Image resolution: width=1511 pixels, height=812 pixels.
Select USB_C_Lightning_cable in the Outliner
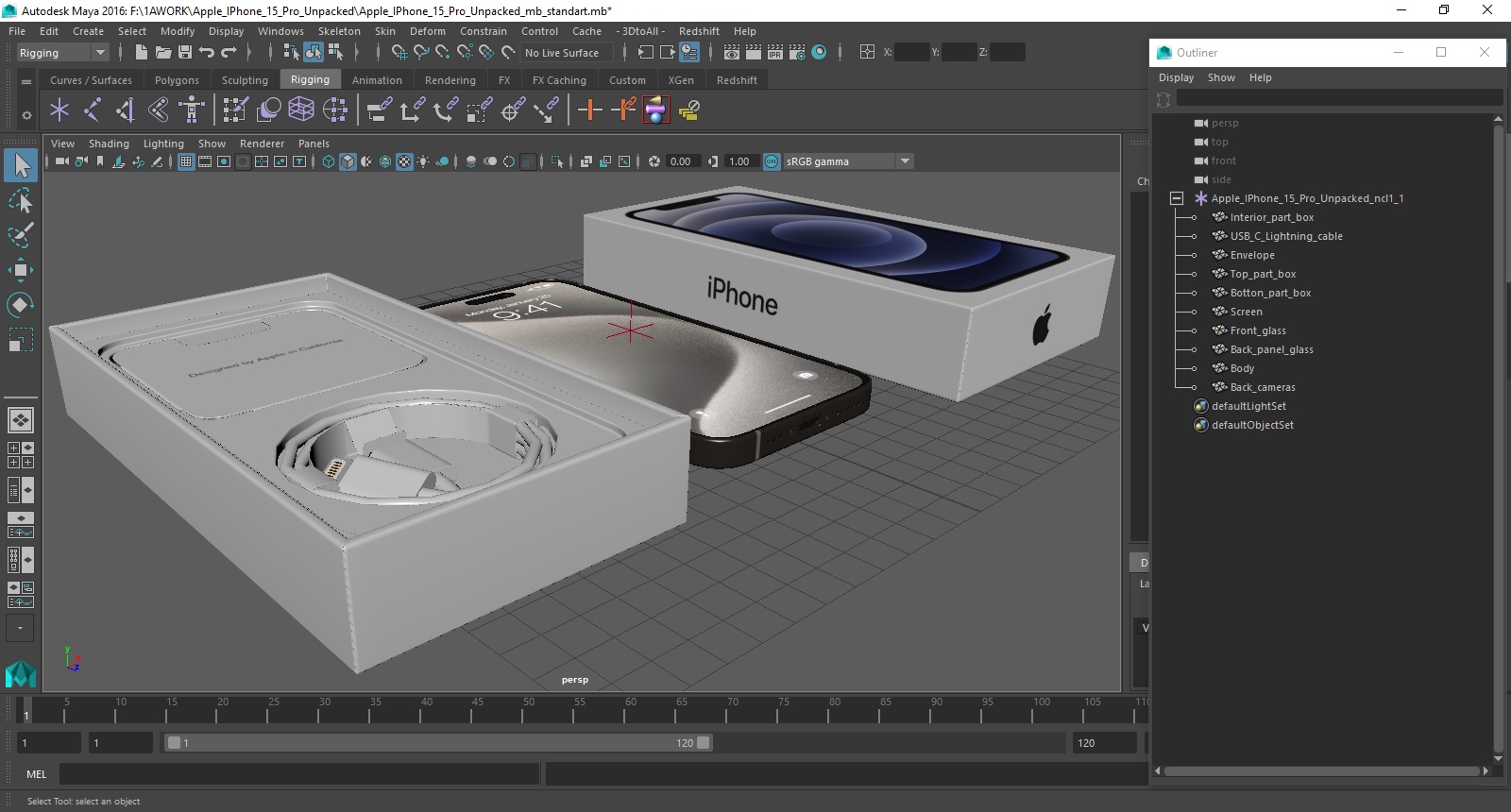point(1285,236)
